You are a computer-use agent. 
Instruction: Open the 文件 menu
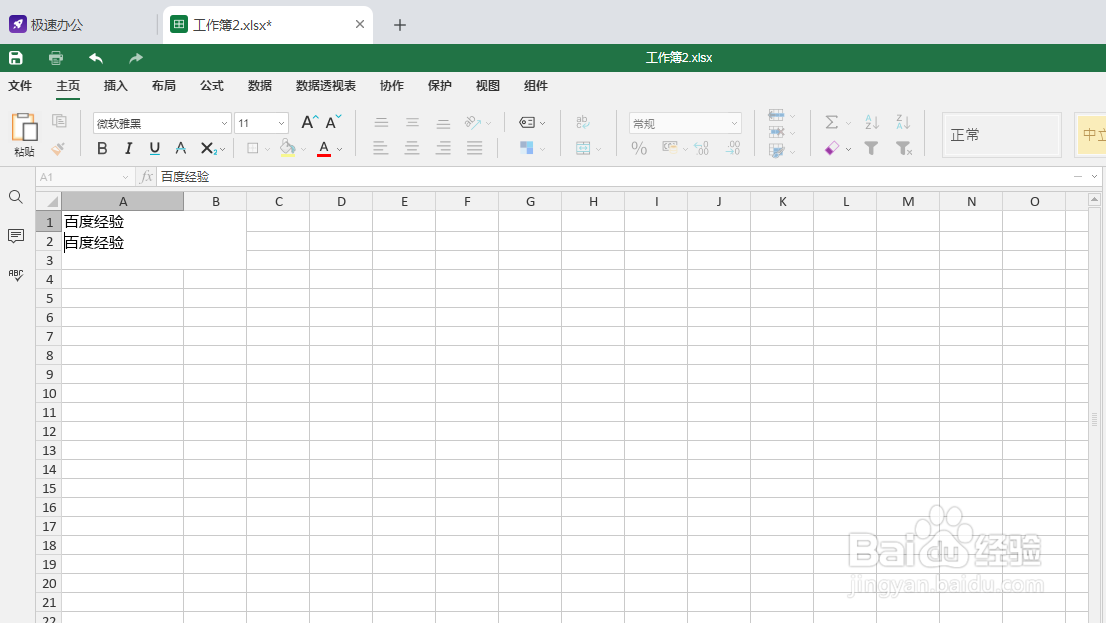(x=20, y=85)
